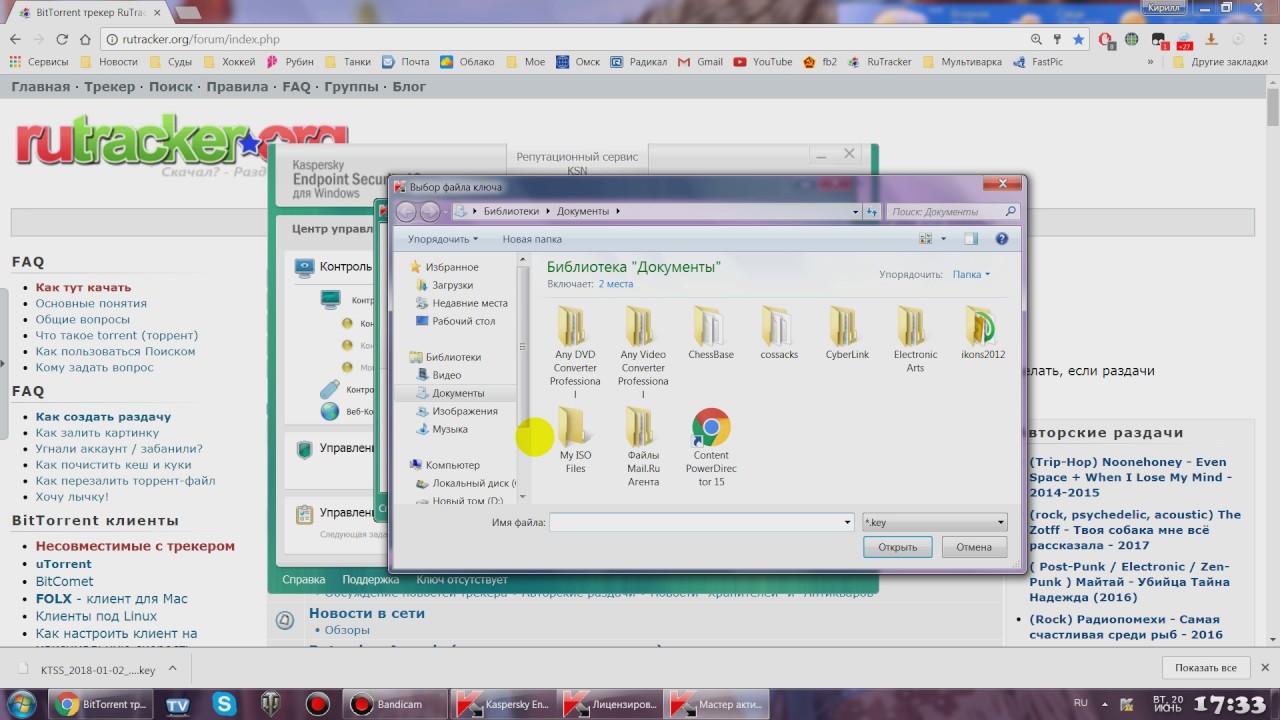This screenshot has height=720, width=1280.
Task: Open the cossacks folder
Action: tap(779, 332)
